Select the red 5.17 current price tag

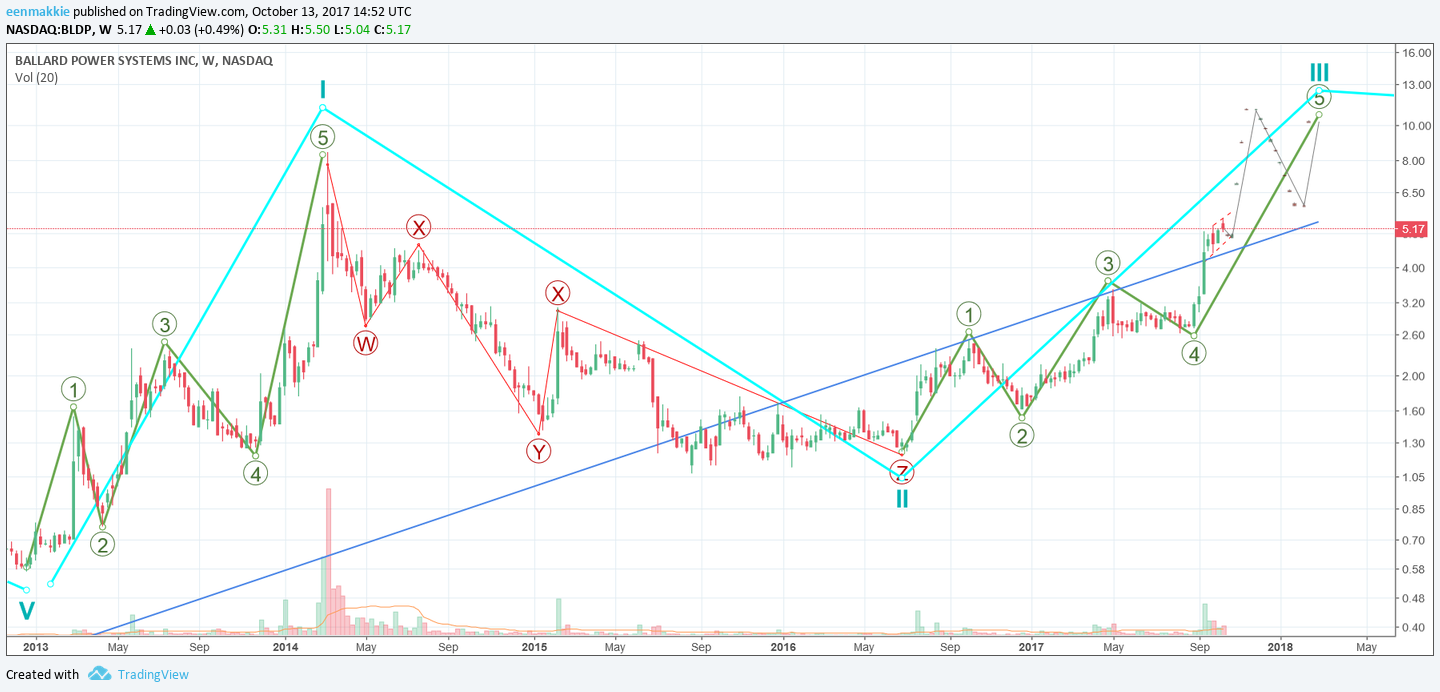tap(1412, 229)
